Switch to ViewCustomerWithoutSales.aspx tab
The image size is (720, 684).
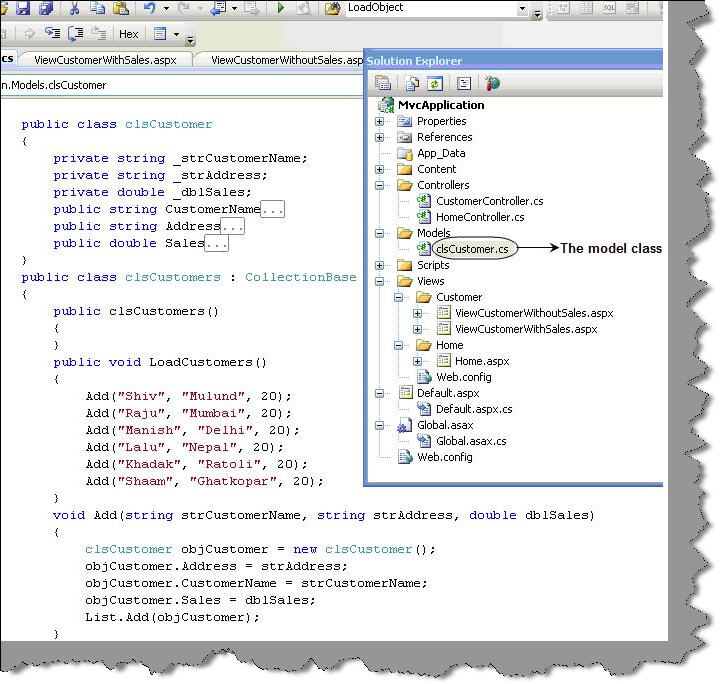click(285, 60)
